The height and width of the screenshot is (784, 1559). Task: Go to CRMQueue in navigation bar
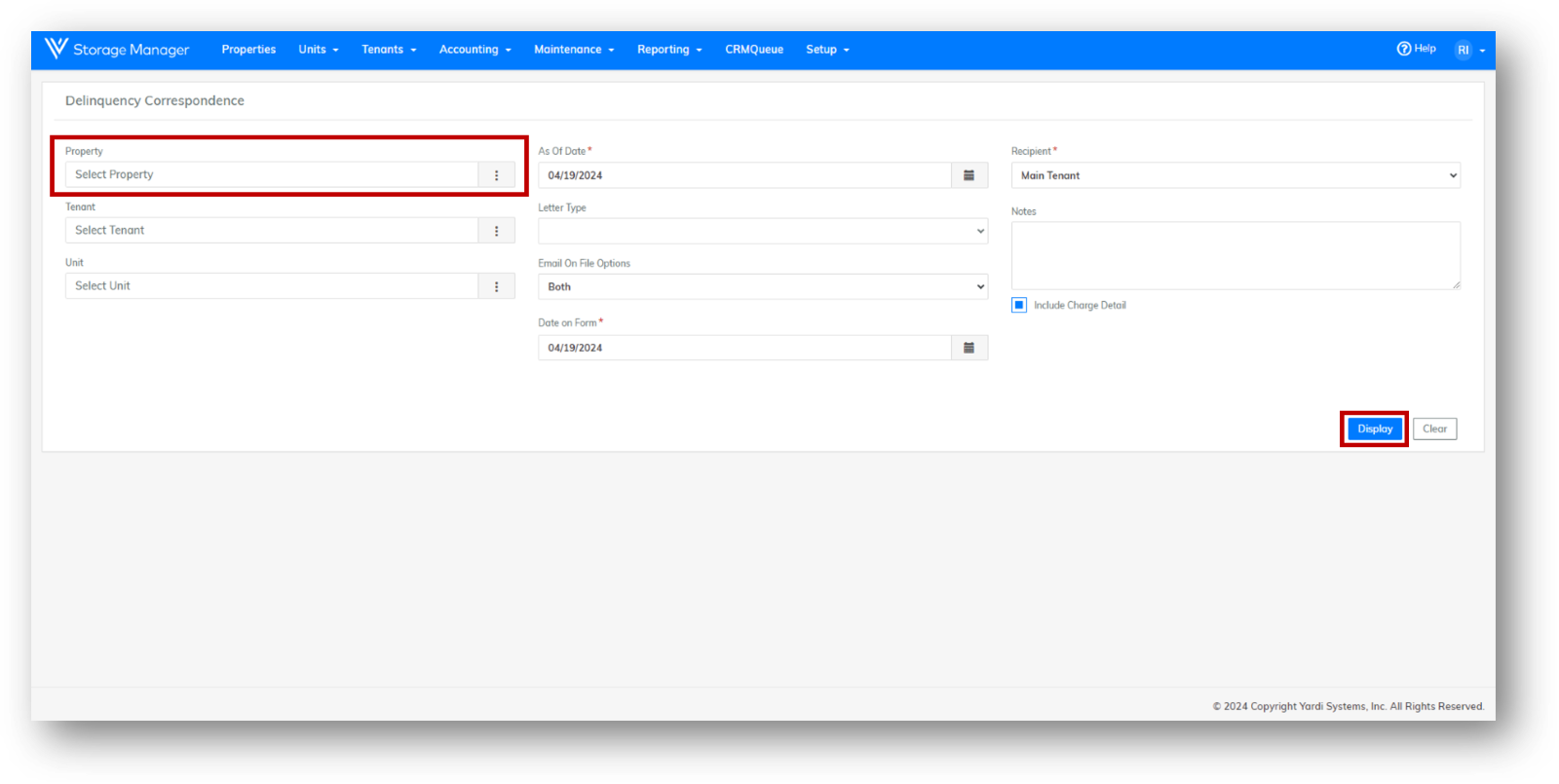[x=753, y=50]
